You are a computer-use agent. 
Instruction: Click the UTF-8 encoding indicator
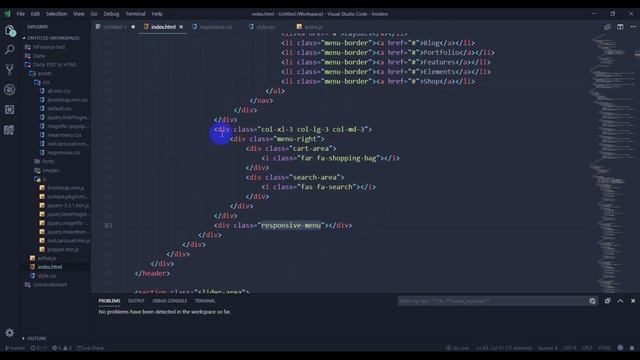569,348
